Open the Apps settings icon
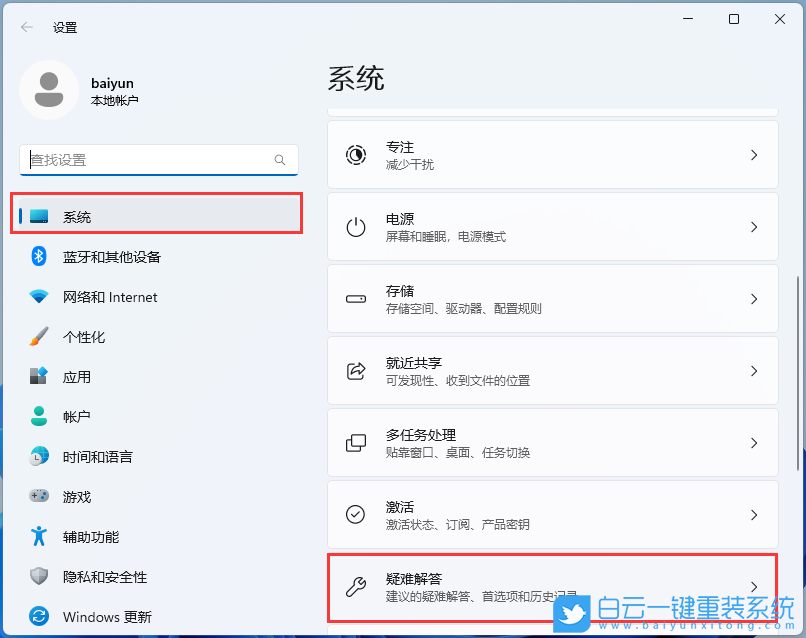This screenshot has width=806, height=638. point(37,376)
